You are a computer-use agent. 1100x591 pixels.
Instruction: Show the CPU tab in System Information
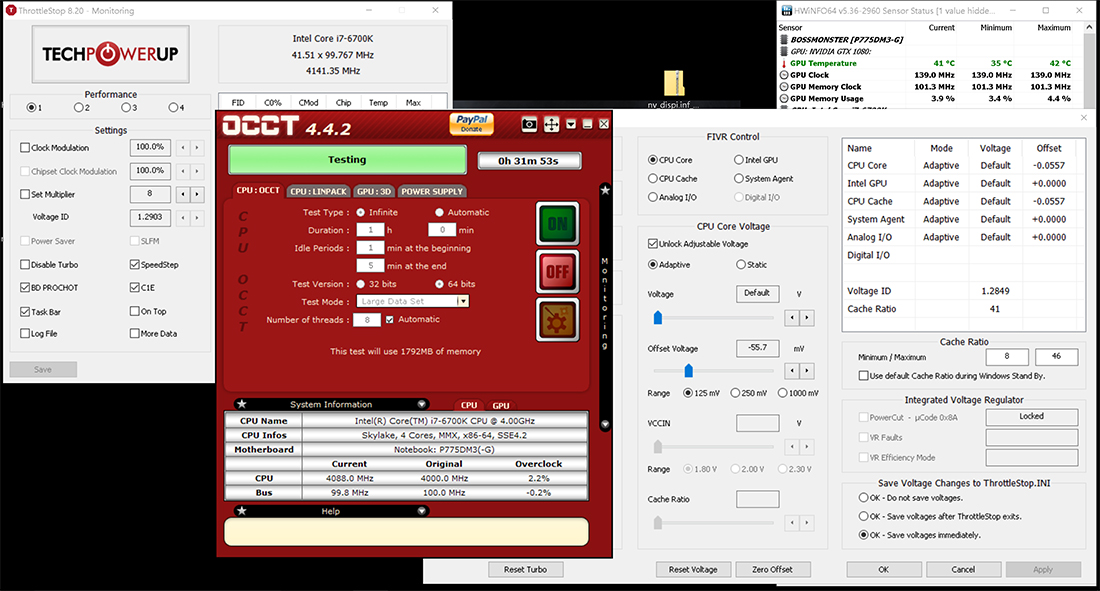point(469,405)
